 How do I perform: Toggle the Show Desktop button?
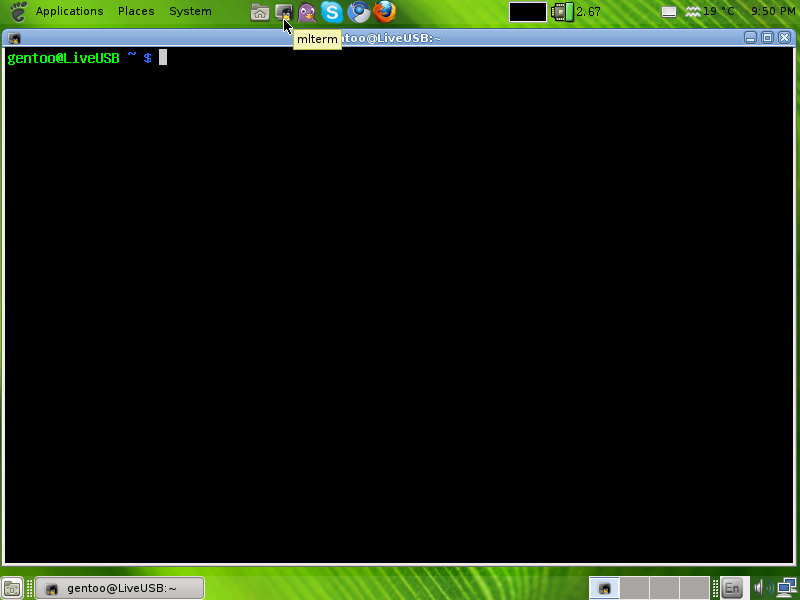pos(12,588)
